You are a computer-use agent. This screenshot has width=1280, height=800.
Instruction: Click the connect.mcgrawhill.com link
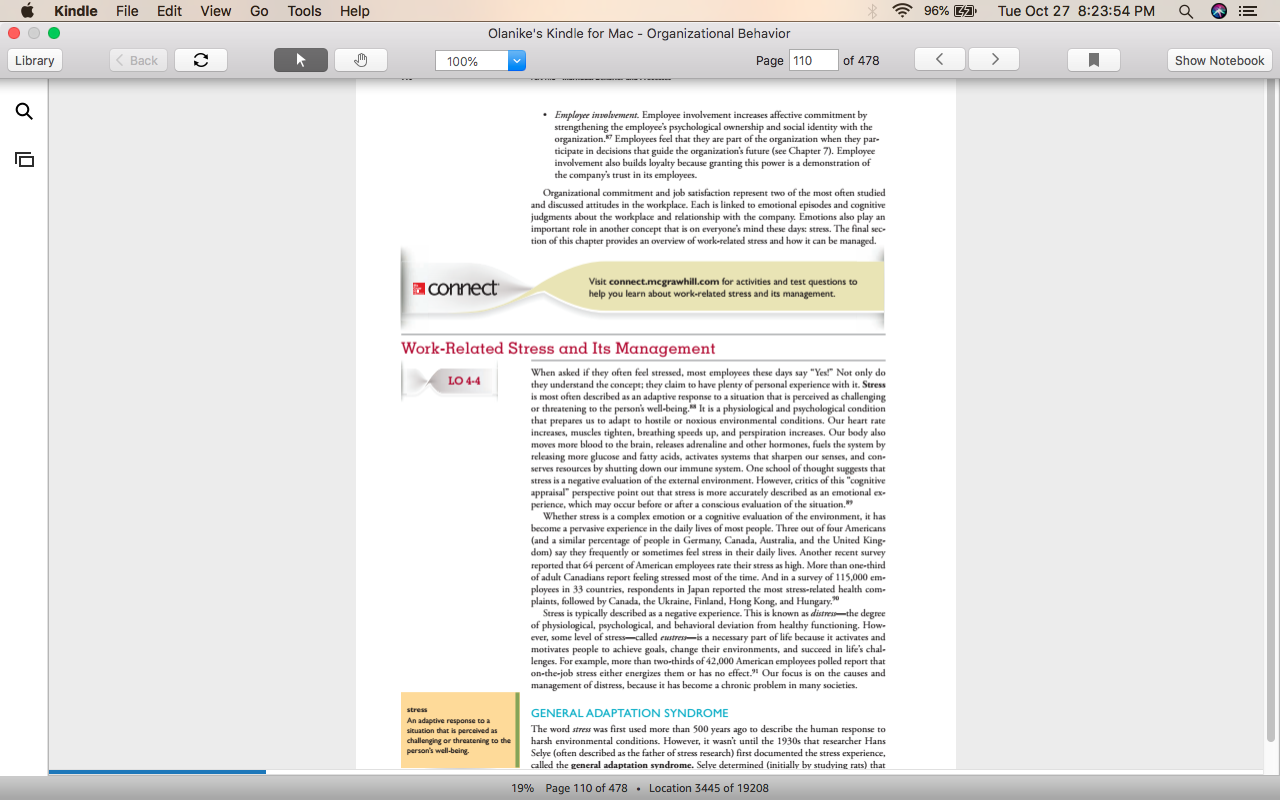[x=664, y=282]
